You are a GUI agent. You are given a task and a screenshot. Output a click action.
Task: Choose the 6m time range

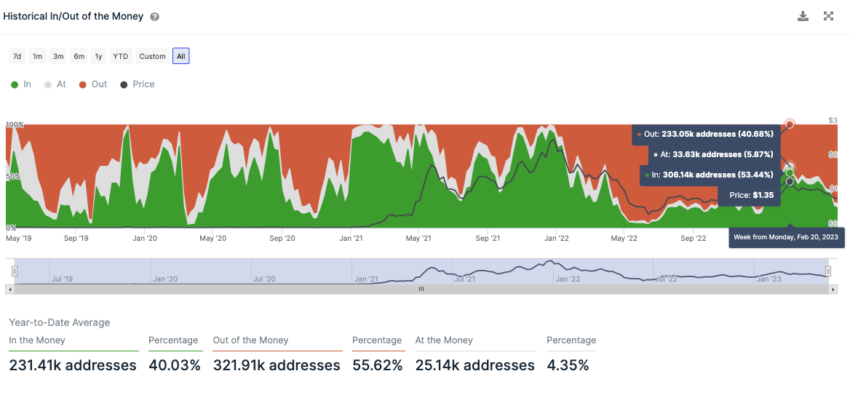79,56
